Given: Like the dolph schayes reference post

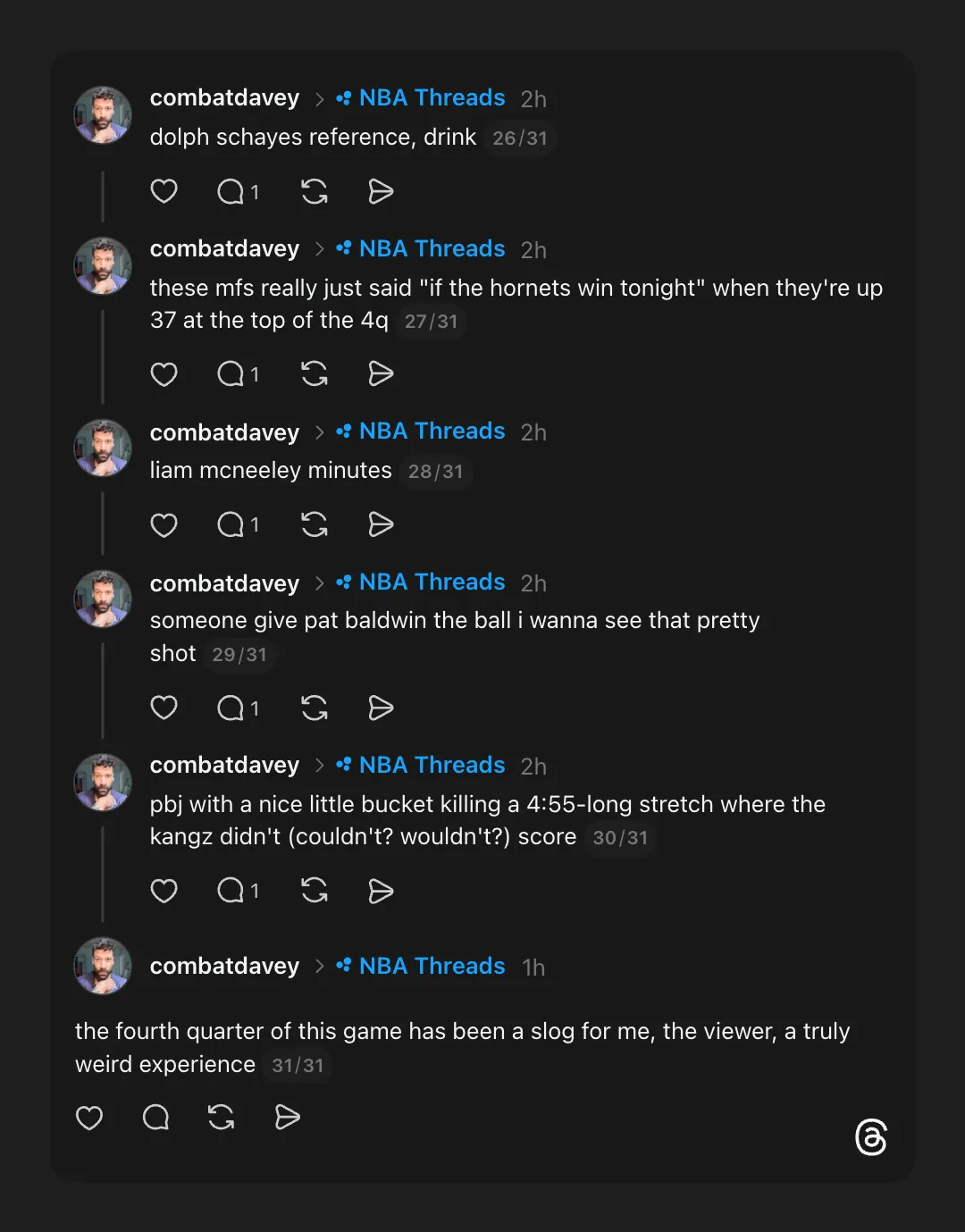Looking at the screenshot, I should [164, 191].
